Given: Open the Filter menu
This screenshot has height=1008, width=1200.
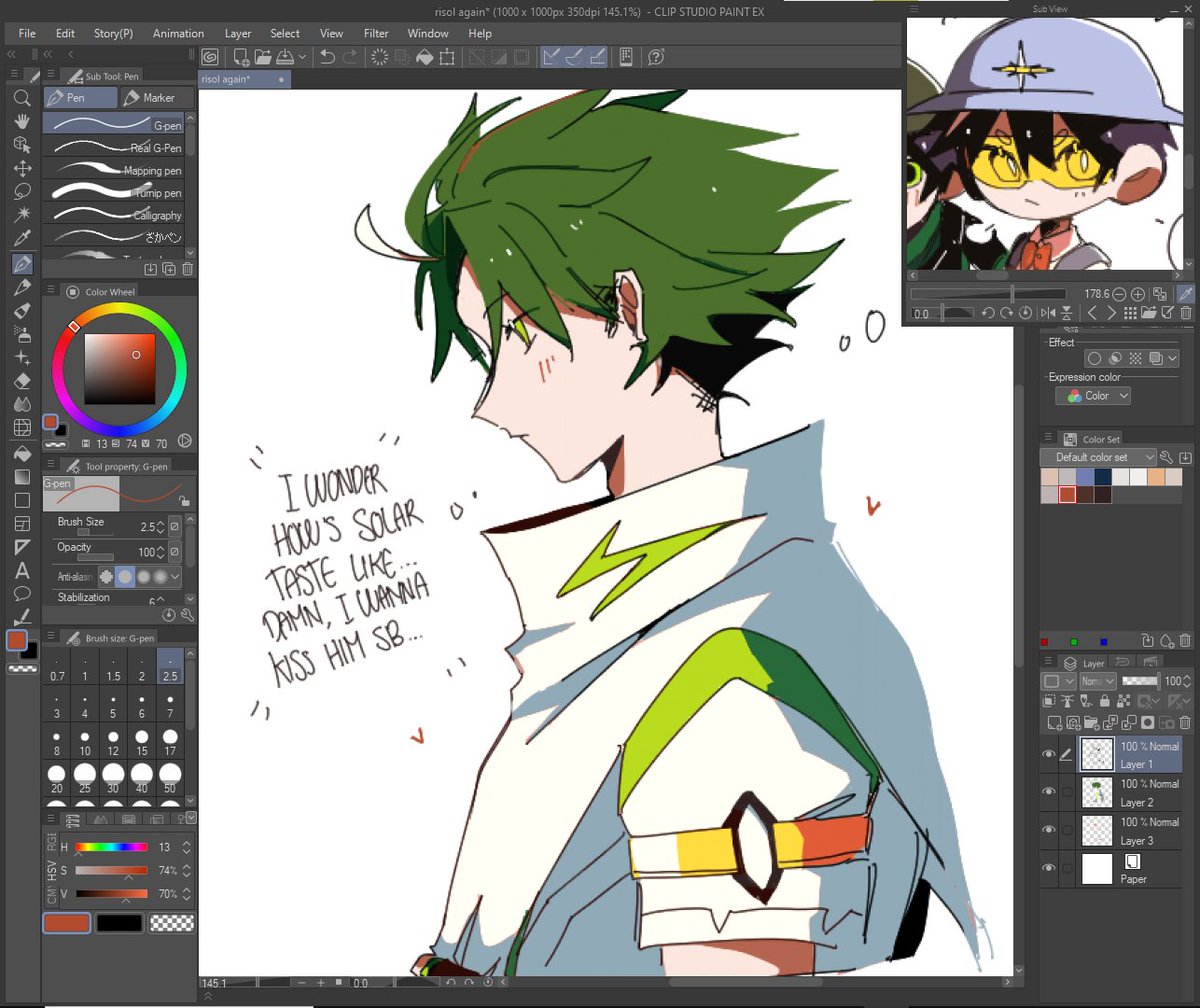Looking at the screenshot, I should point(376,33).
